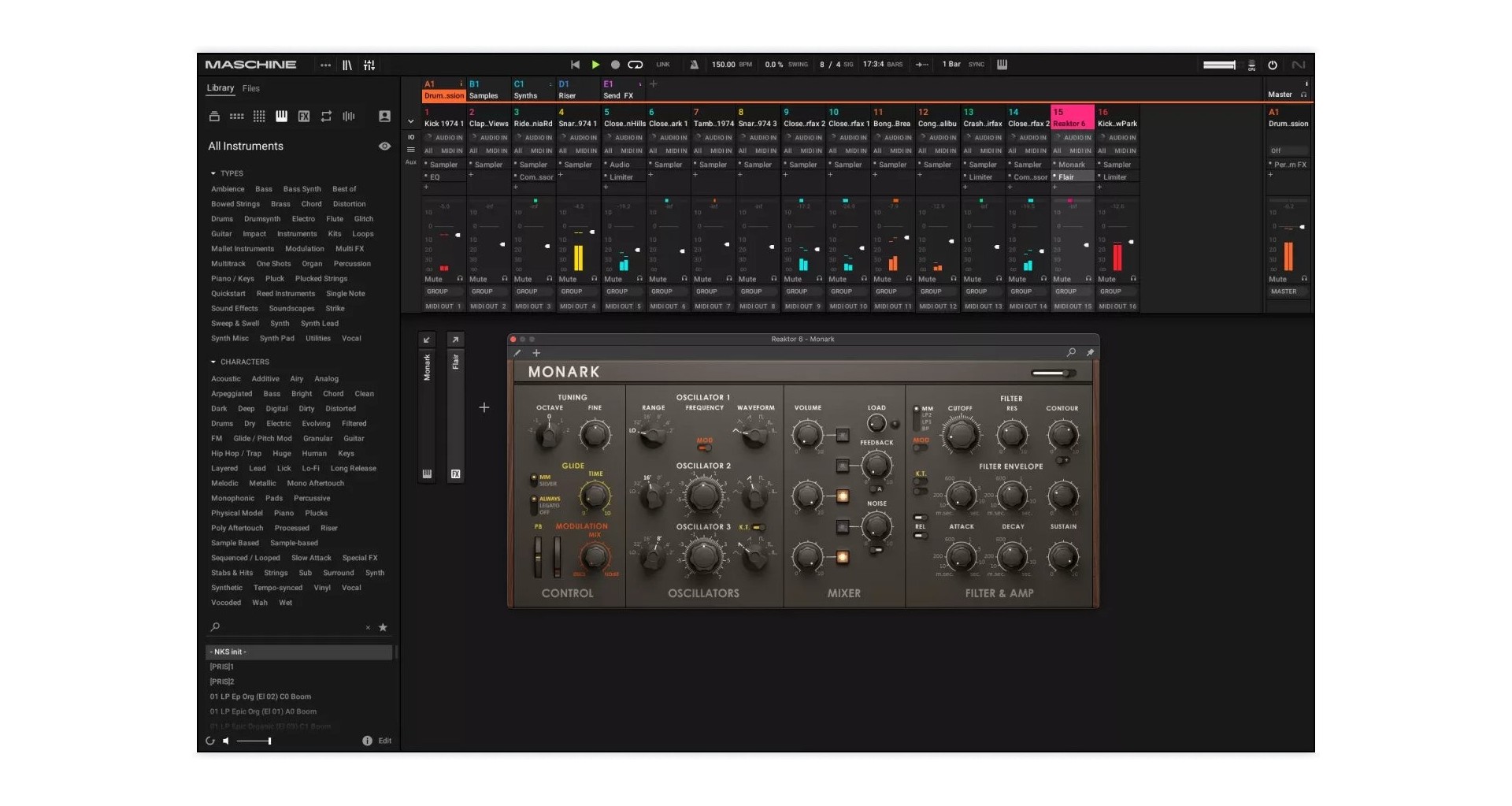Viewport: 1512px width, 806px height.
Task: Mute the Kick 1974 1 channel
Action: coord(434,279)
